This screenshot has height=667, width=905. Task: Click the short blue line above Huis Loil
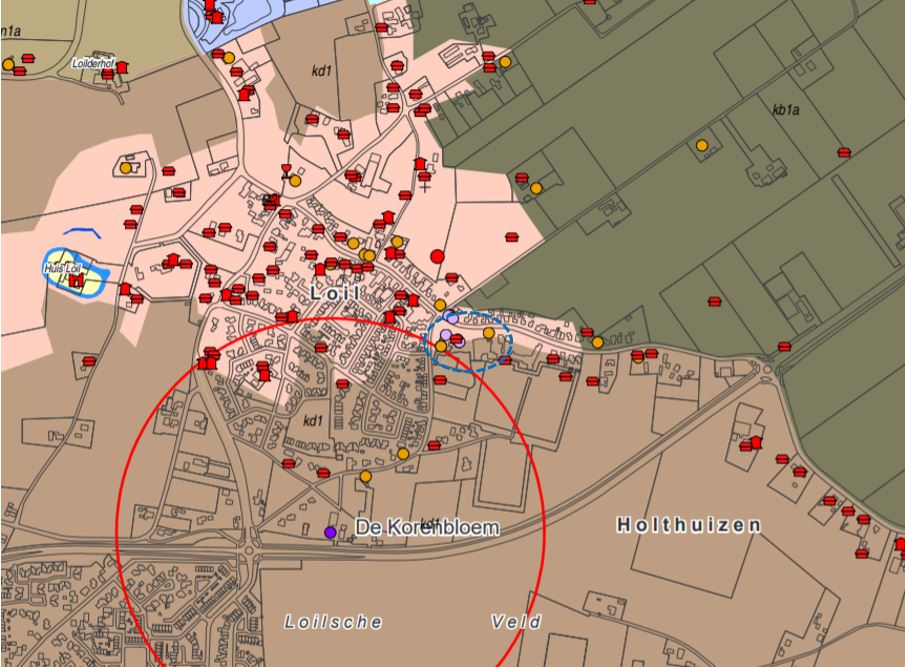[x=82, y=232]
